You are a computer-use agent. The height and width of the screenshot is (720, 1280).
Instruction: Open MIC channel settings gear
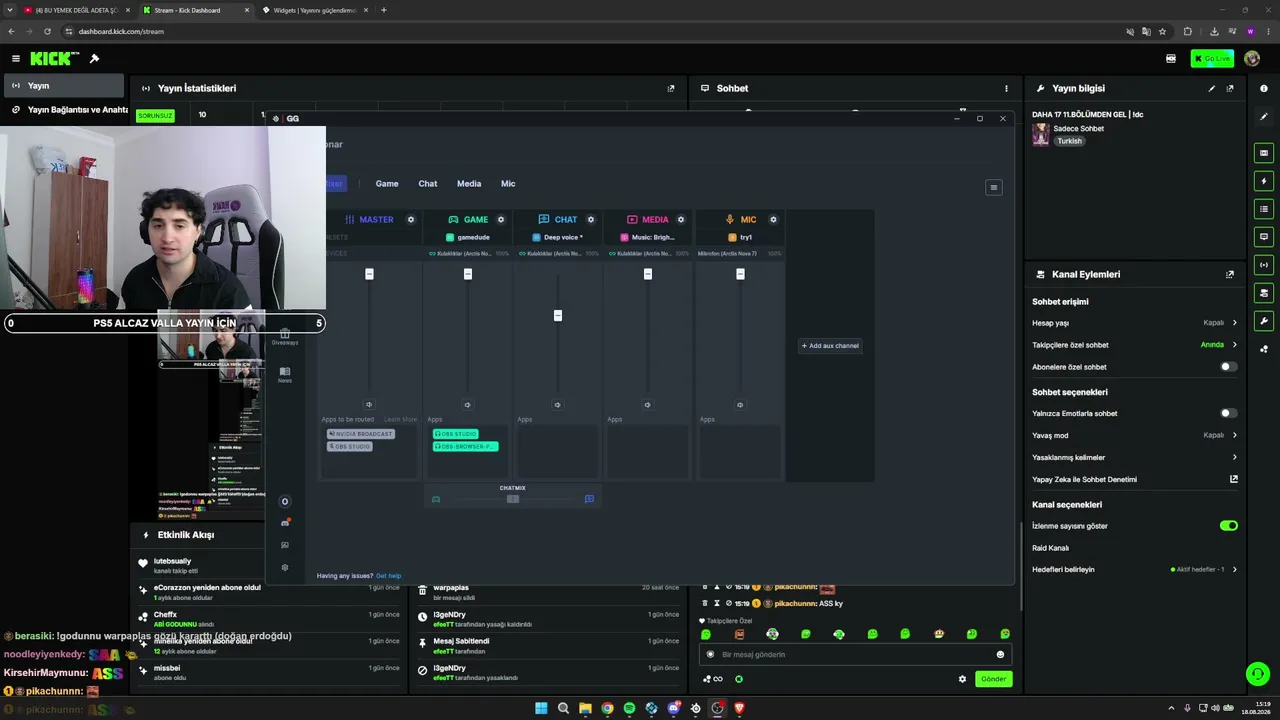pyautogui.click(x=773, y=220)
